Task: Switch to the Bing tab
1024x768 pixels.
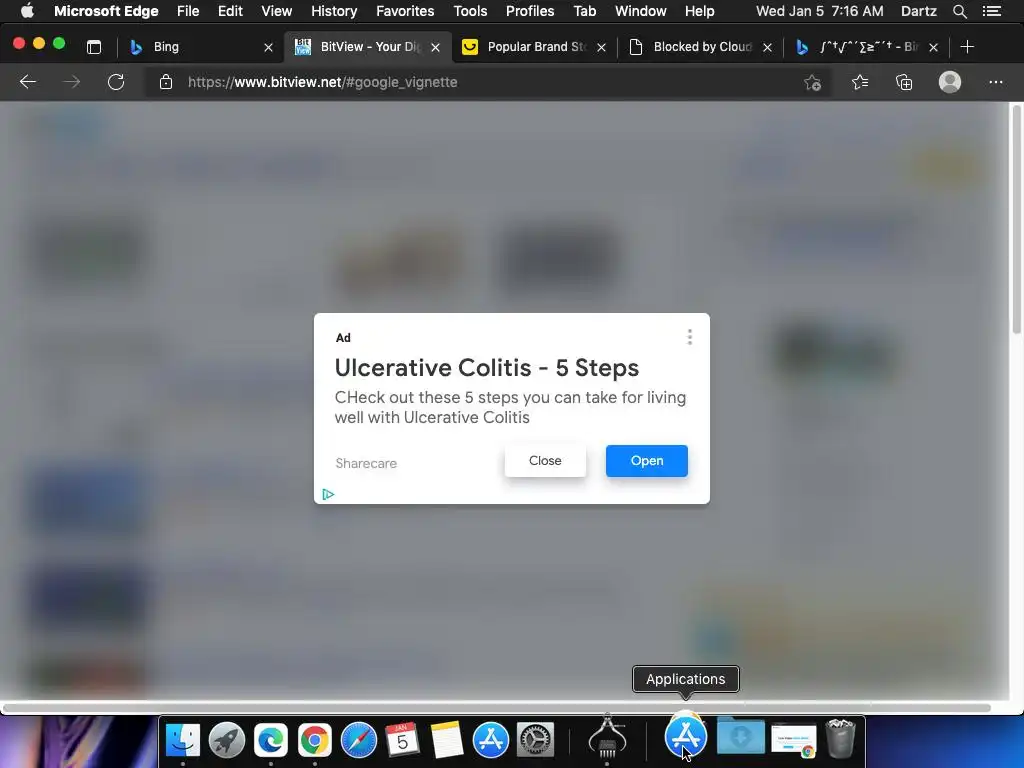Action: 201,47
